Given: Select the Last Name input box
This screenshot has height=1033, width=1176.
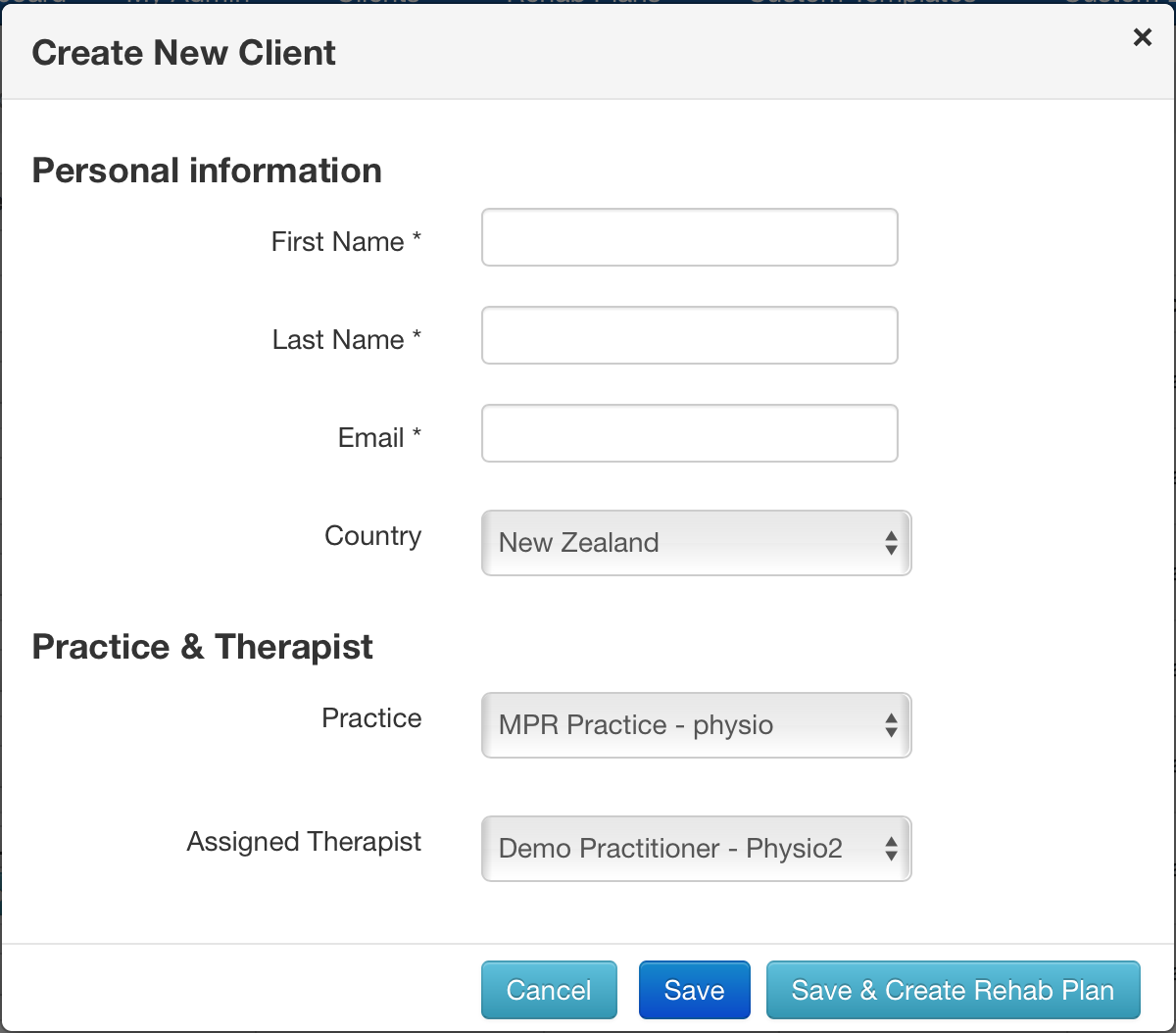Looking at the screenshot, I should tap(690, 335).
